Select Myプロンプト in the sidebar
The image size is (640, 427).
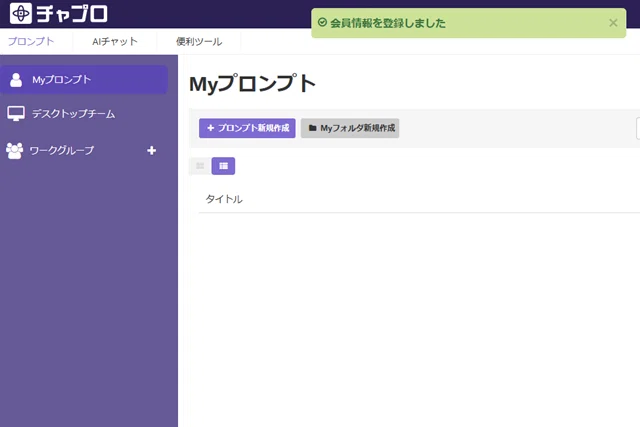coord(84,80)
